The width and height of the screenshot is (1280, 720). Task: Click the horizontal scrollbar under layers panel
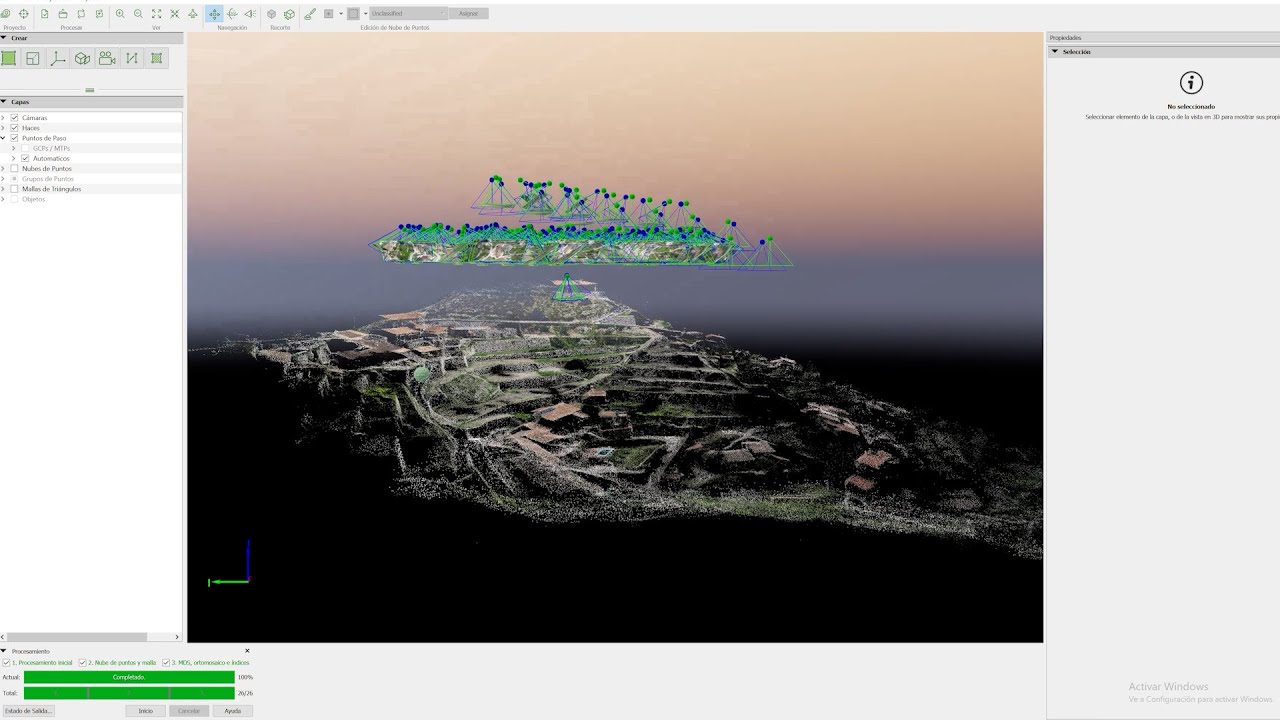tap(78, 637)
